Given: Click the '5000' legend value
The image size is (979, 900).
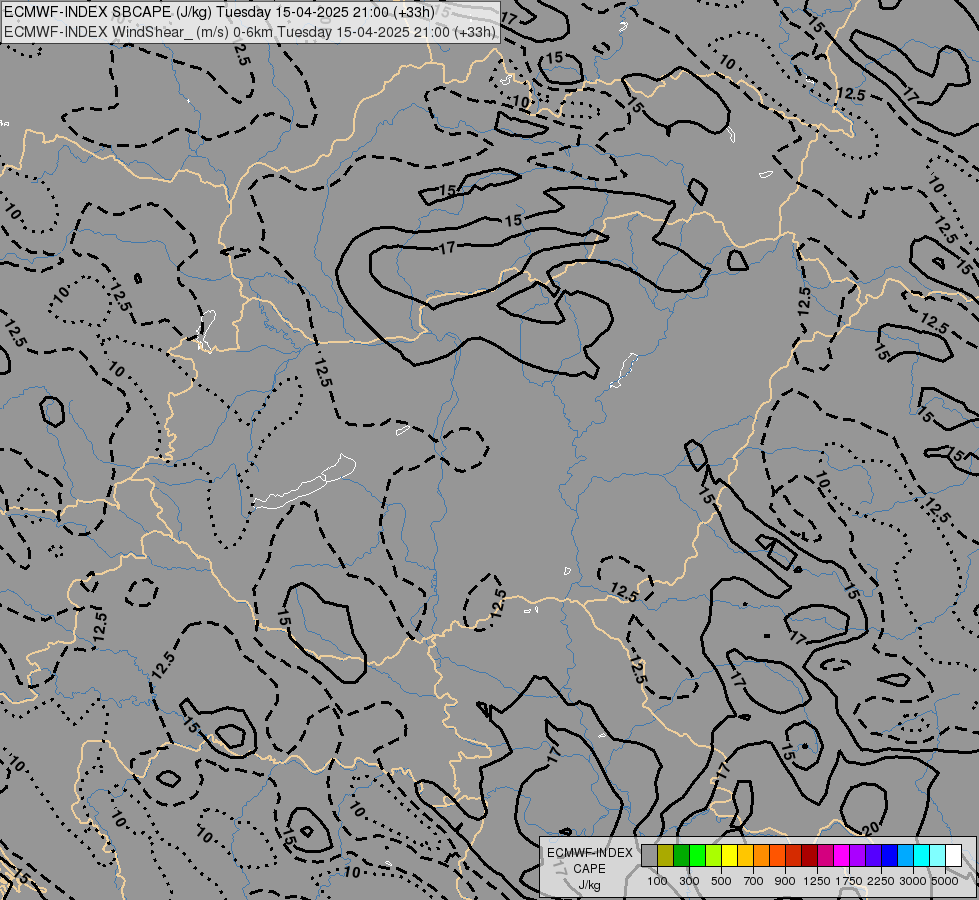Looking at the screenshot, I should point(945,881).
